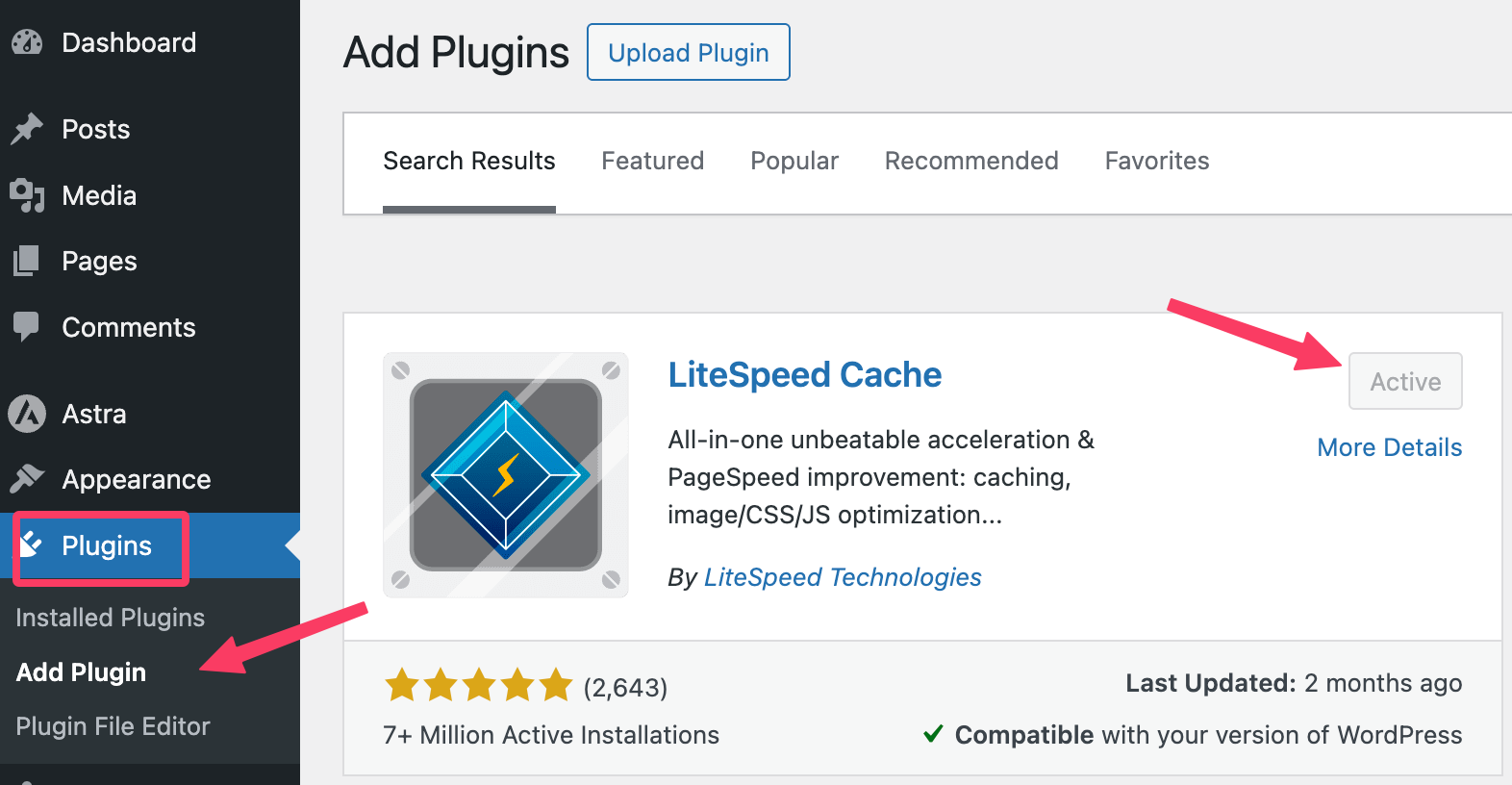Click the Posts pushpin icon

pyautogui.click(x=27, y=129)
